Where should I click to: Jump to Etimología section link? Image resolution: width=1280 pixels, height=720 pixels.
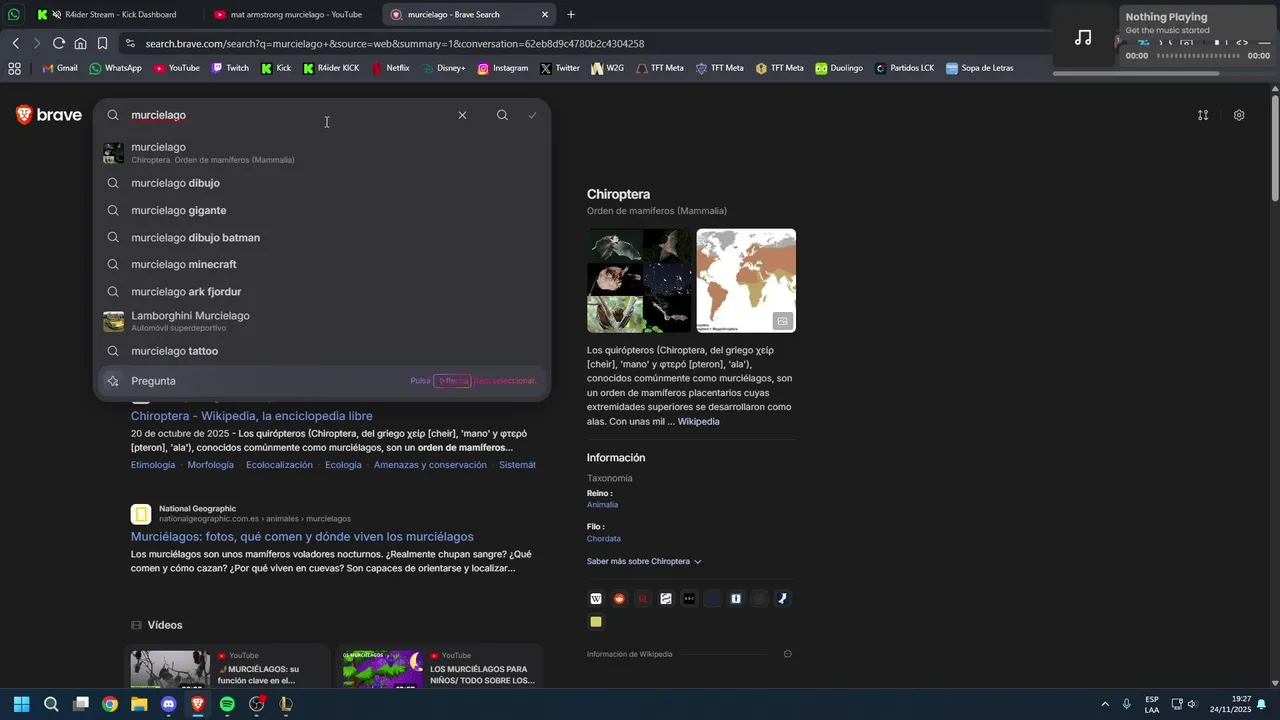coord(153,465)
